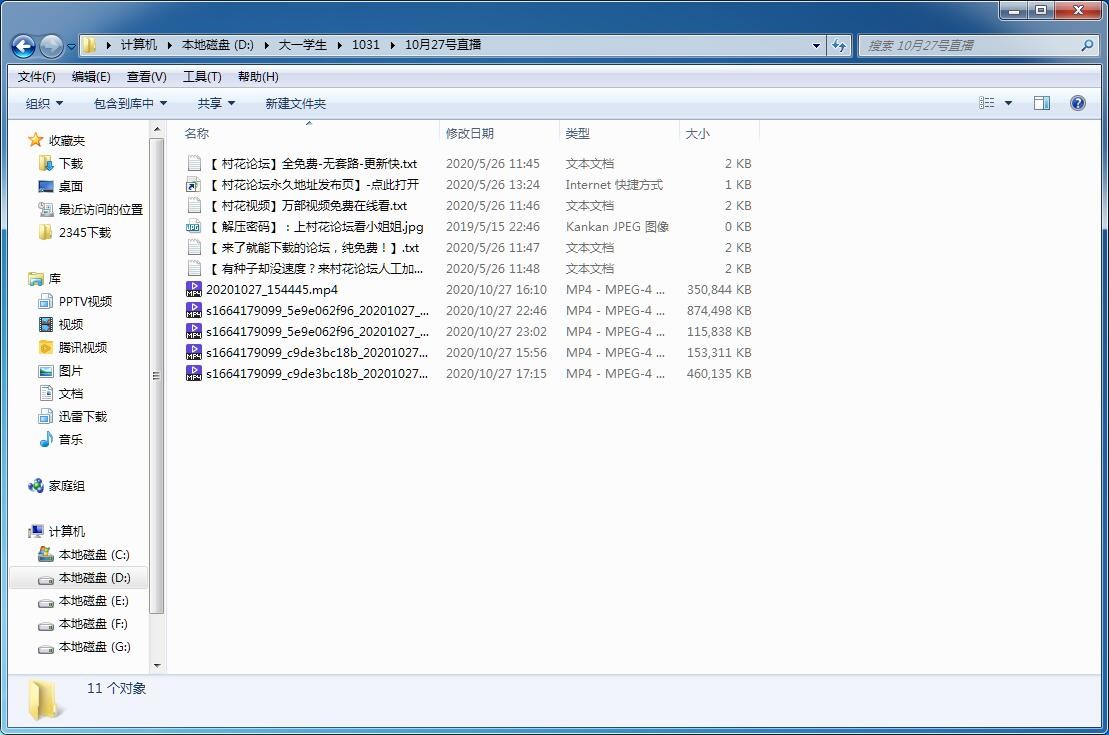Open the 文件(F) menu
The height and width of the screenshot is (735, 1109).
click(37, 76)
